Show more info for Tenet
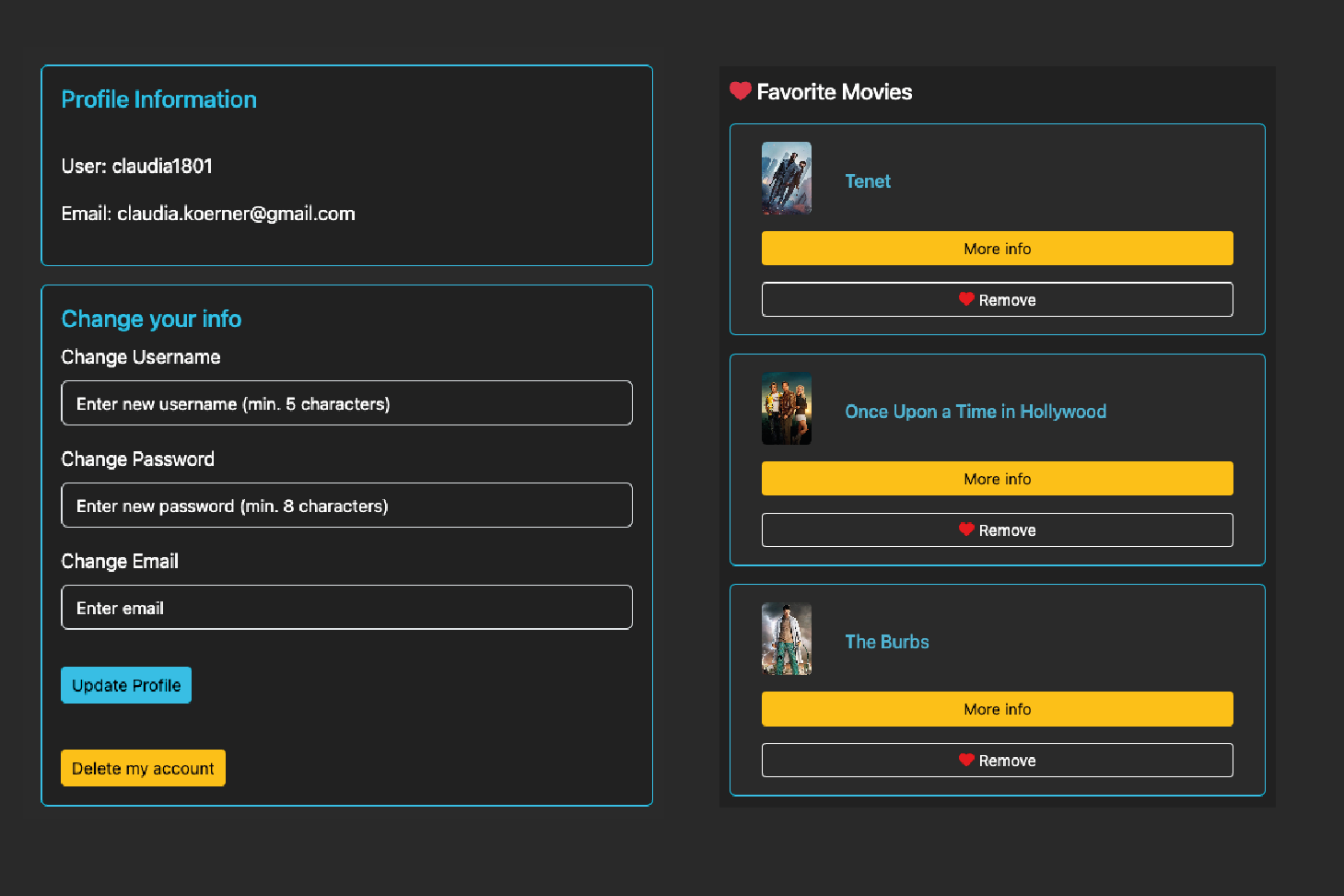This screenshot has width=1344, height=896. [x=997, y=248]
